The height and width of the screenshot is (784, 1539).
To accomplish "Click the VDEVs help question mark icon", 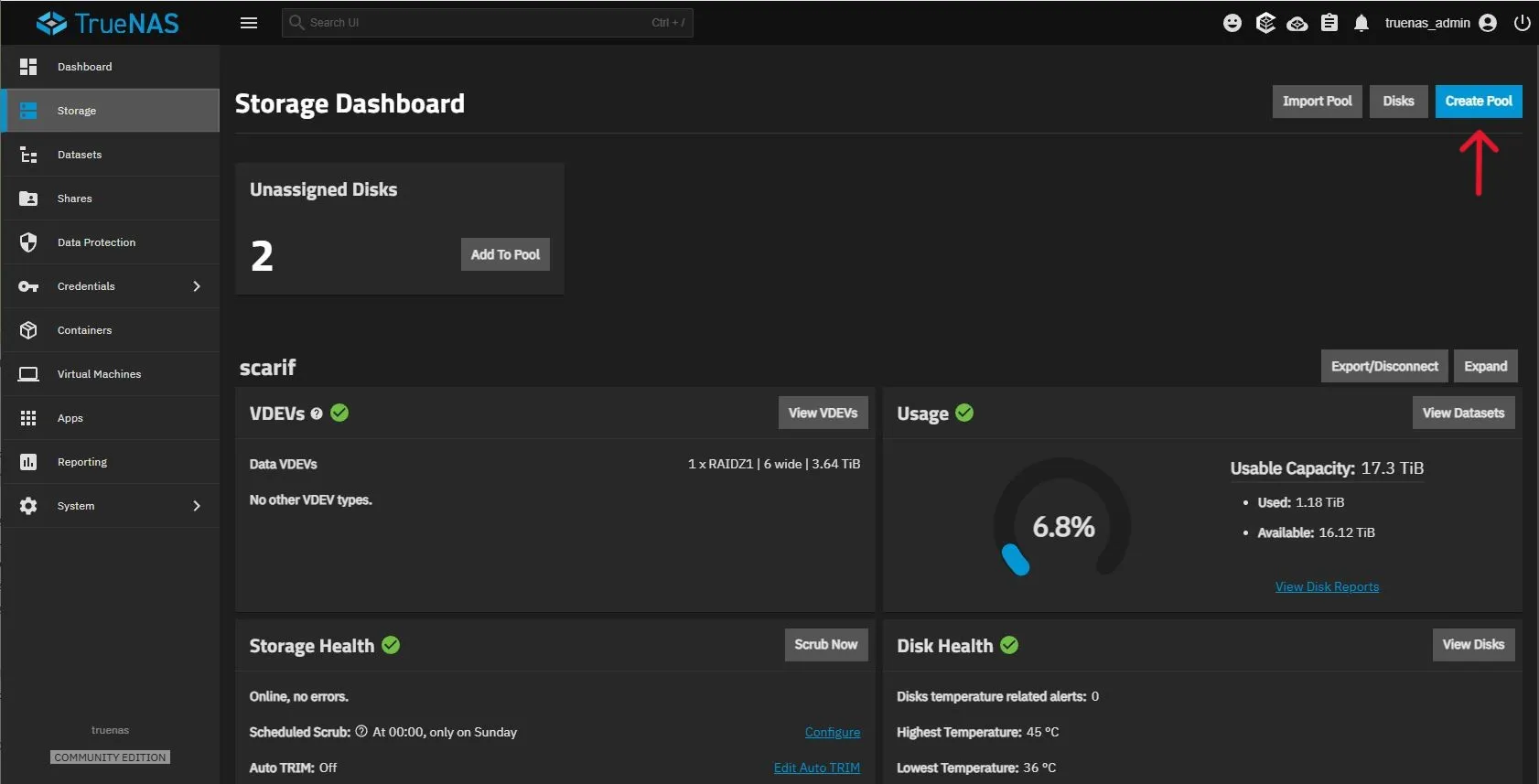I will [317, 413].
